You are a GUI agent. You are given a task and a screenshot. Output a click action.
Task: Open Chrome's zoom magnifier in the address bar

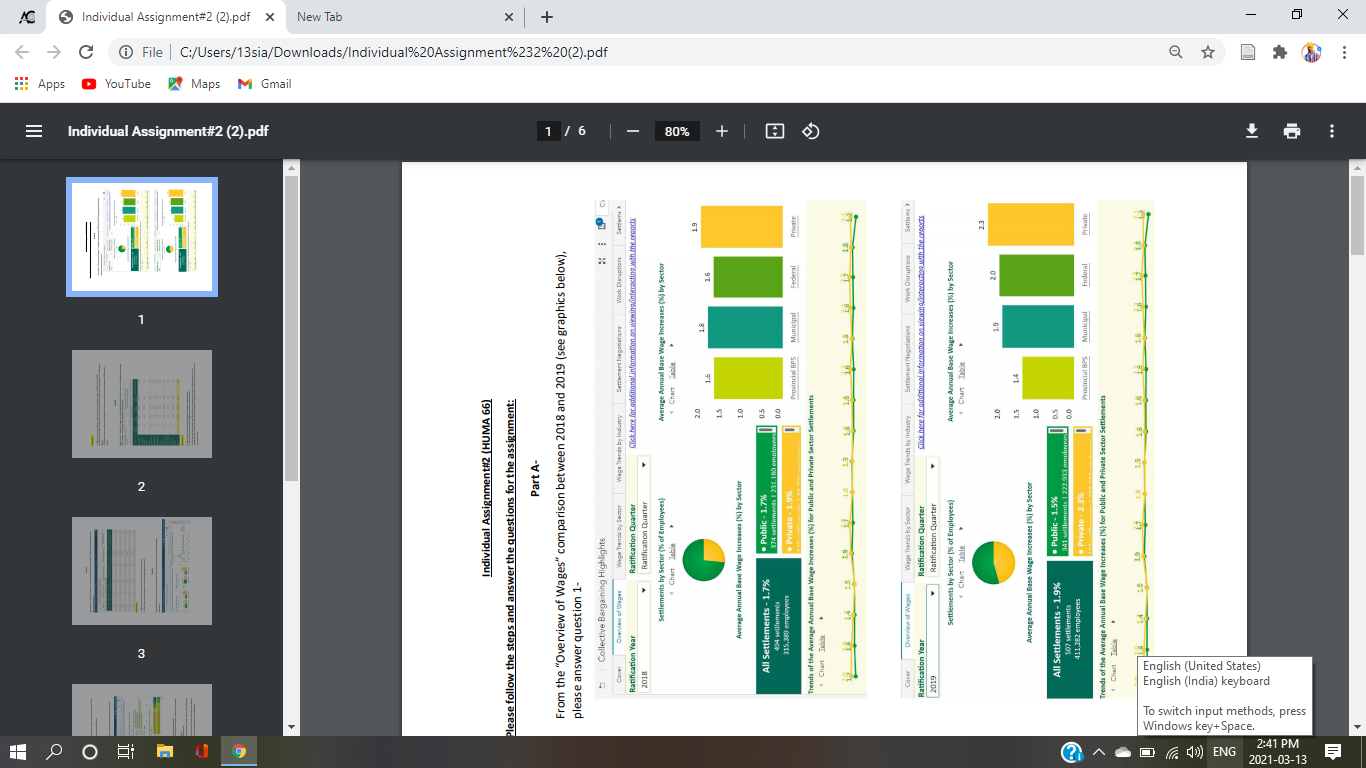[x=1177, y=52]
